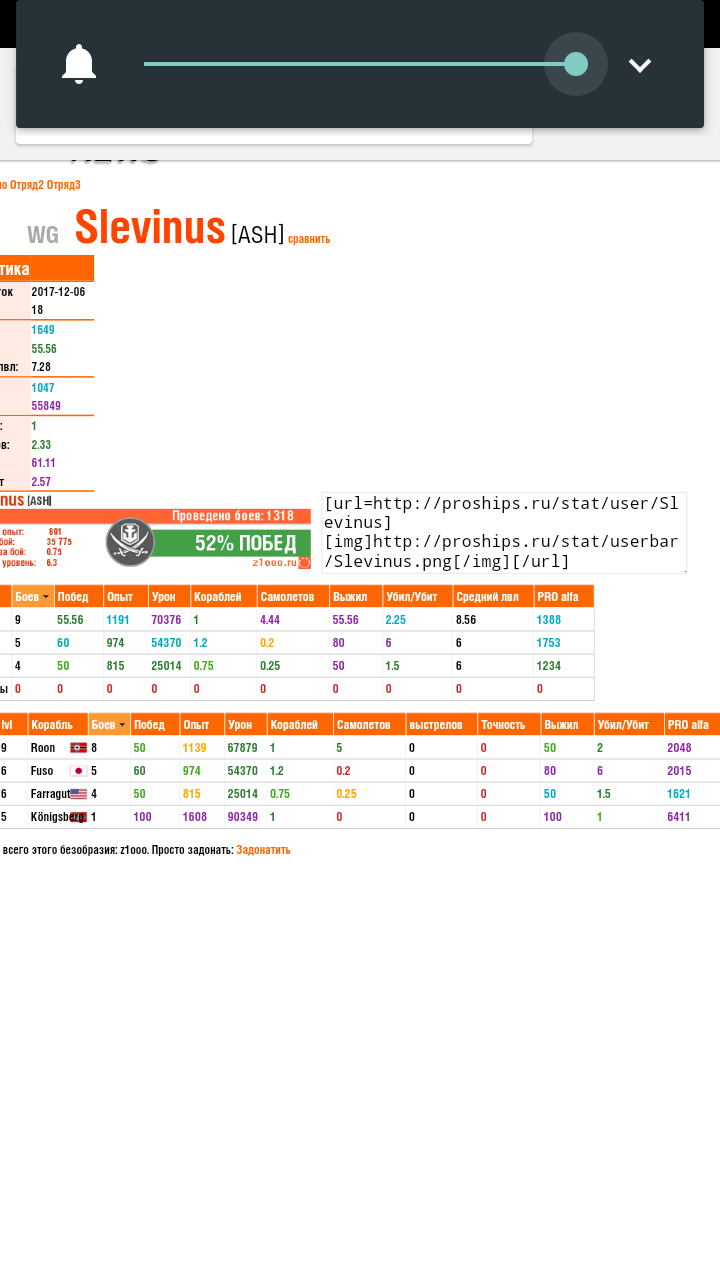Click the crossed swords userbar emblem
720x1280 pixels.
pos(130,542)
